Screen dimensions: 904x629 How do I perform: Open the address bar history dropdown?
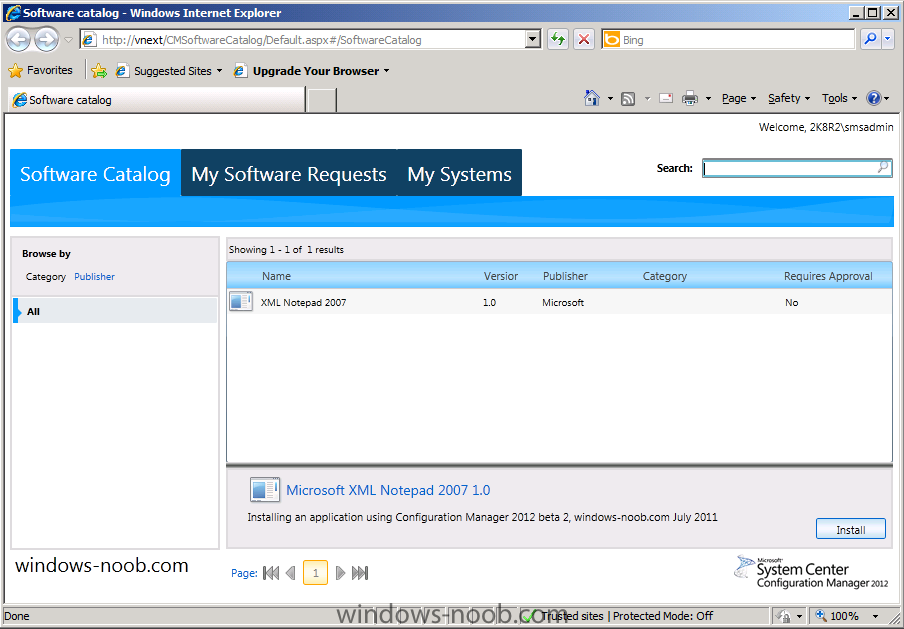533,40
